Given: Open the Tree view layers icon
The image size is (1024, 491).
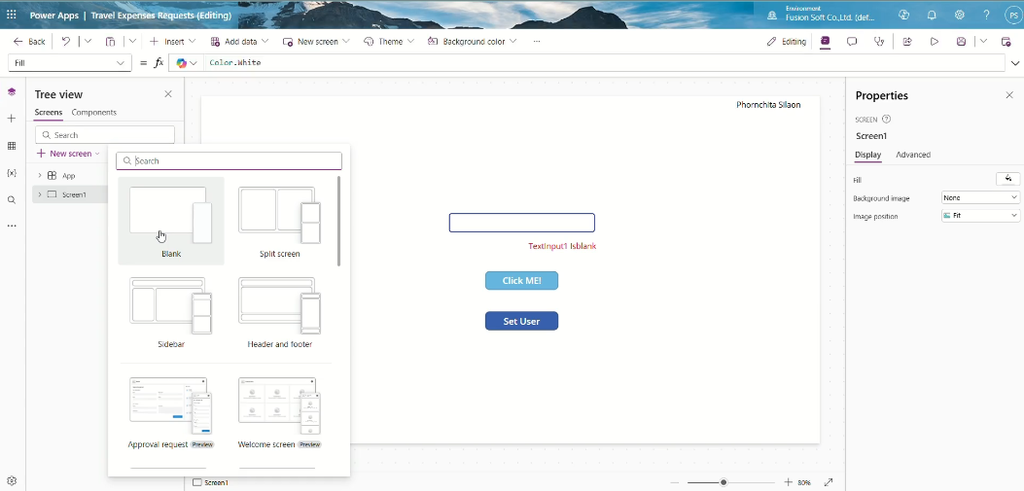Looking at the screenshot, I should tap(11, 92).
